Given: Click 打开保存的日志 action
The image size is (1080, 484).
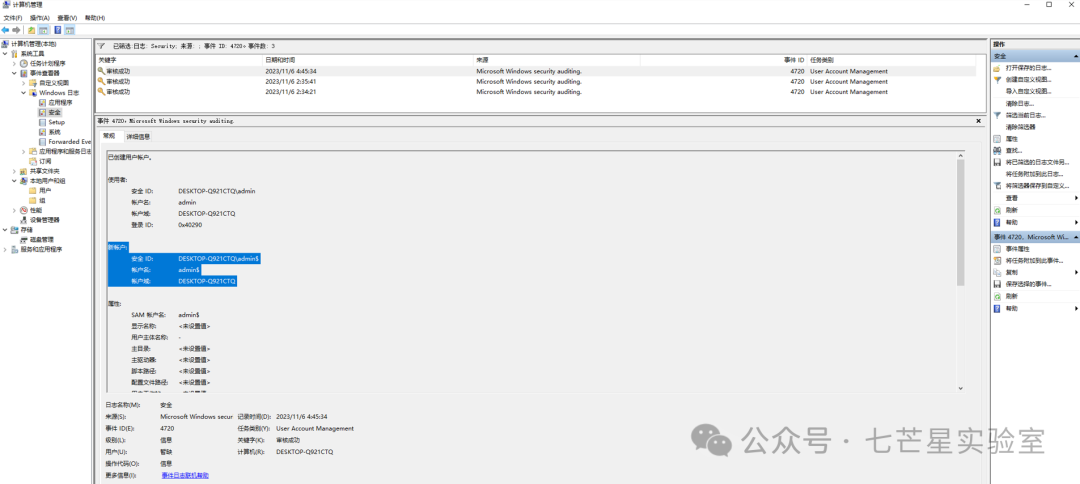Looking at the screenshot, I should (x=1028, y=68).
